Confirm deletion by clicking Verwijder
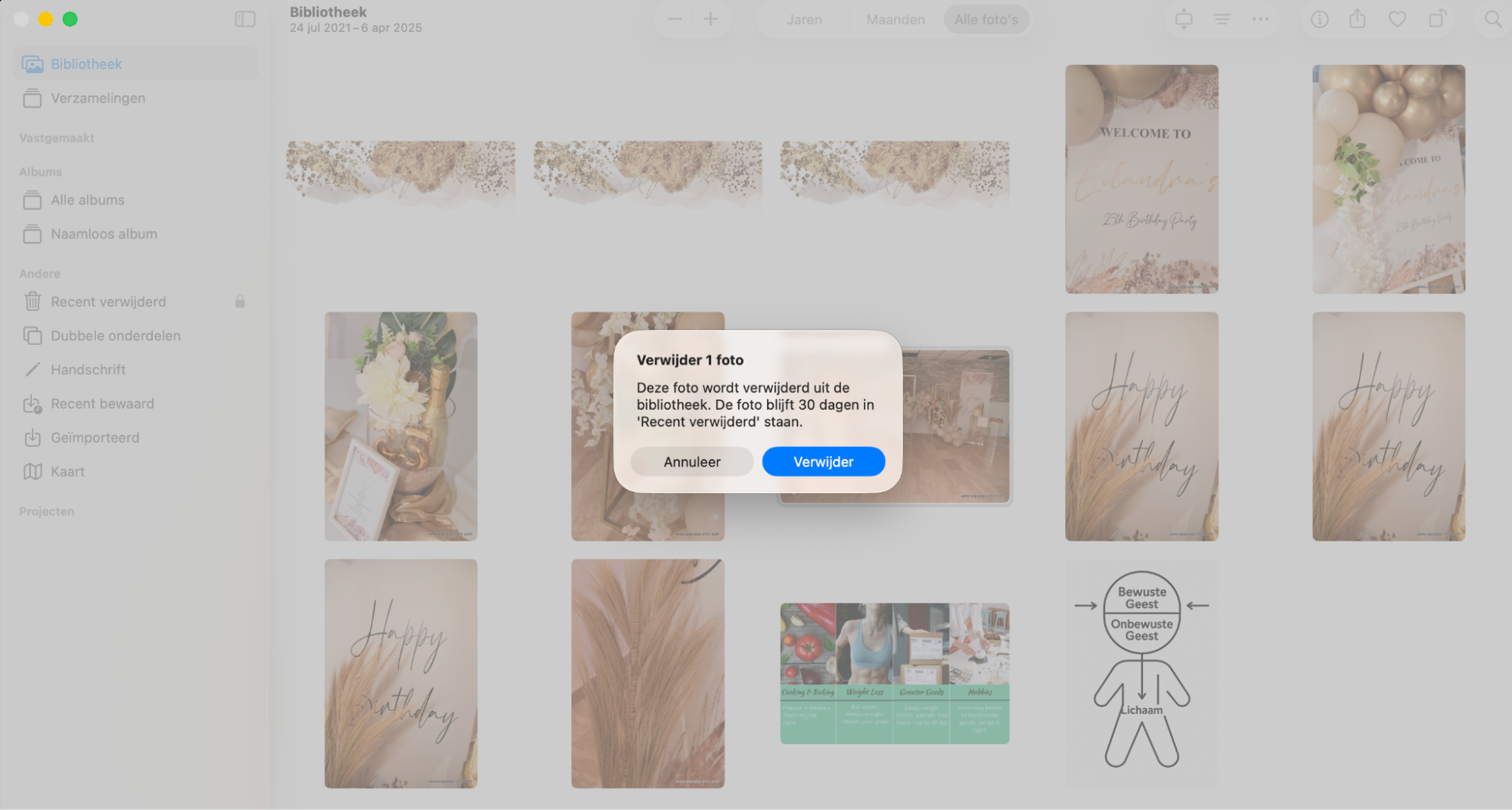The height and width of the screenshot is (810, 1512). [x=823, y=461]
